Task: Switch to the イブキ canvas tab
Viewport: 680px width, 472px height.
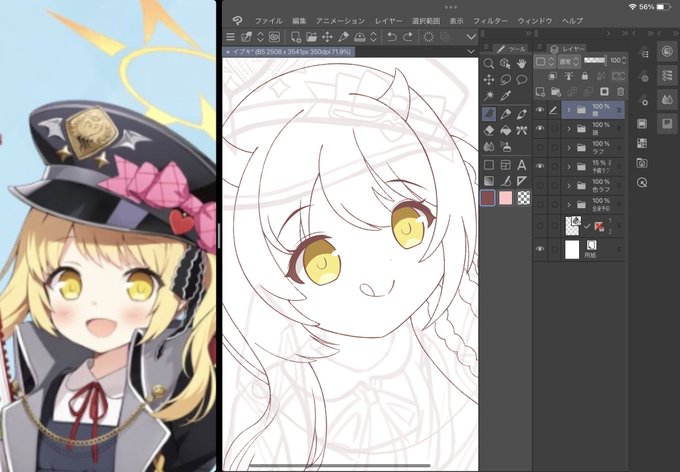Action: pos(289,52)
